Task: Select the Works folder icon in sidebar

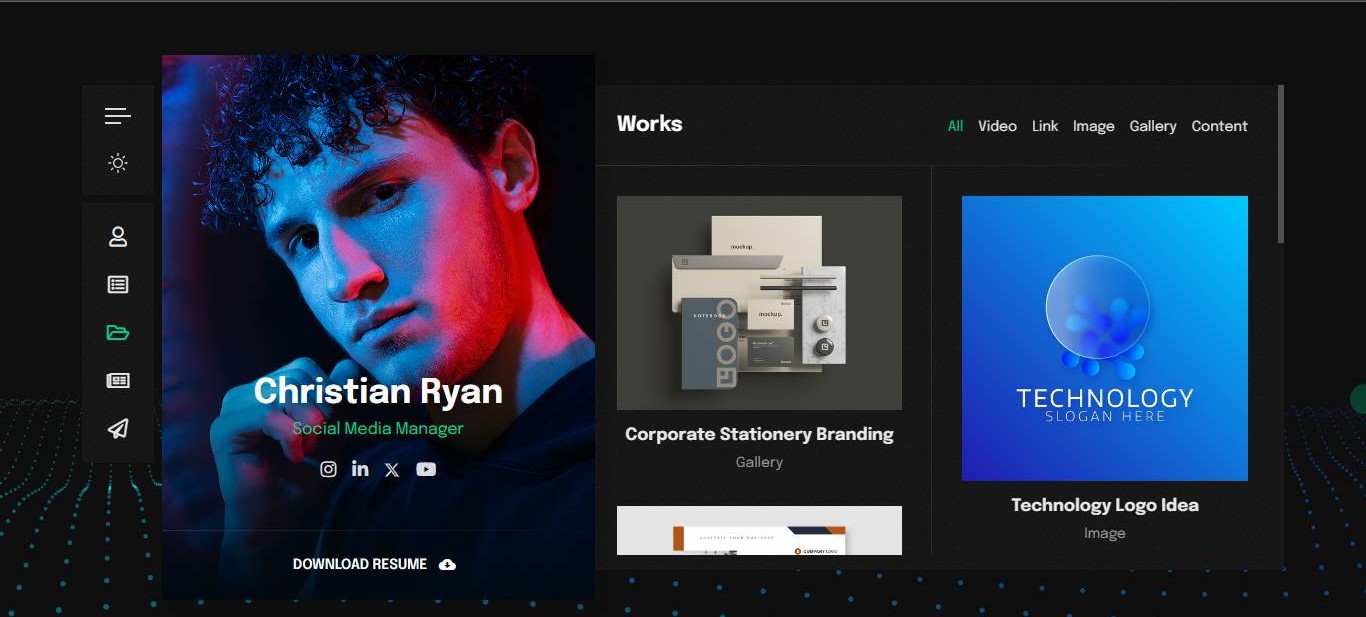Action: (118, 333)
